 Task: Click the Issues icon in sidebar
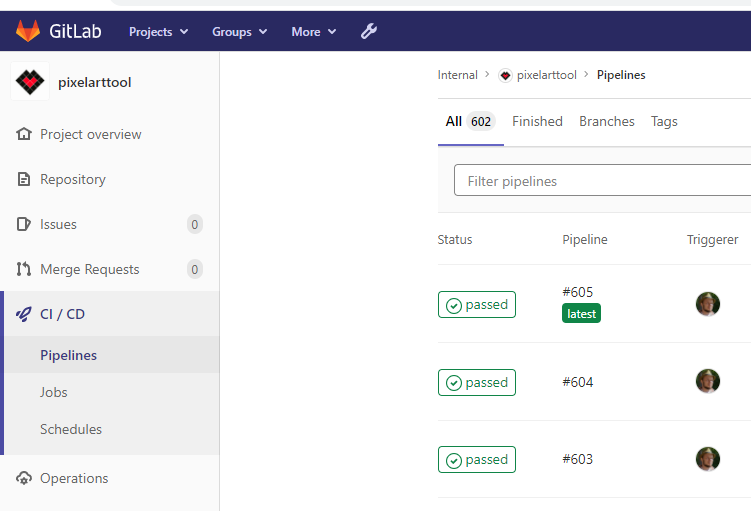(23, 224)
